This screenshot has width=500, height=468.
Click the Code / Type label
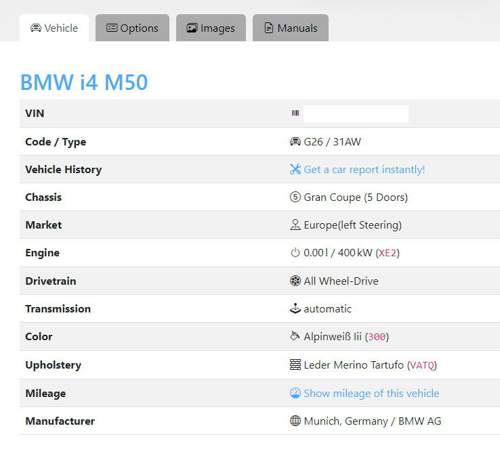pos(56,142)
